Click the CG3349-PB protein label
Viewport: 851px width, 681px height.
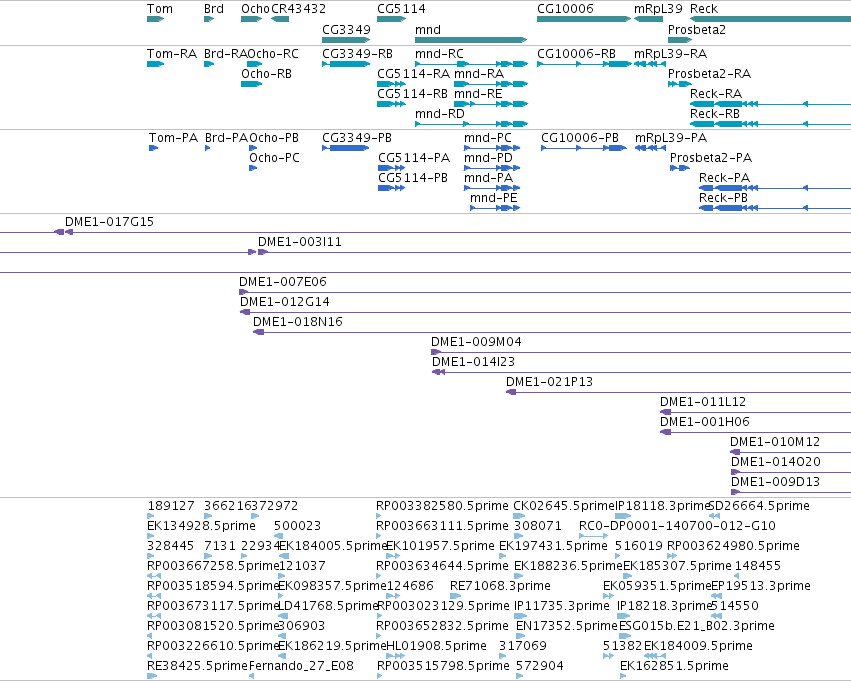coord(357,138)
